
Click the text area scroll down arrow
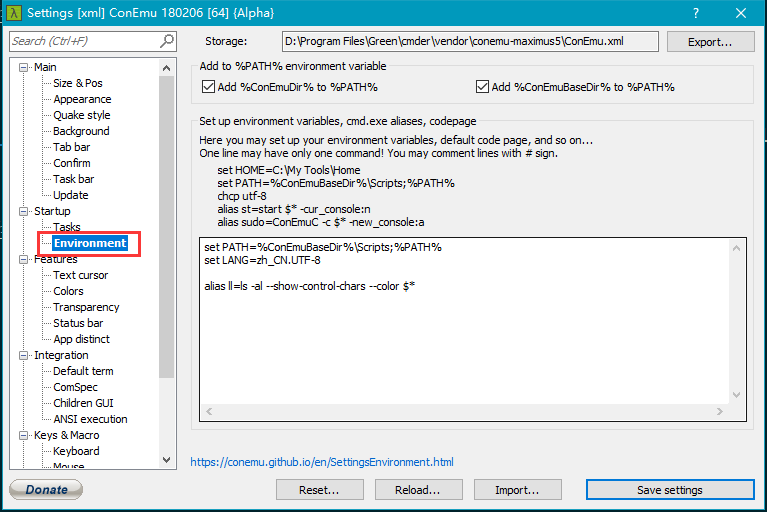click(736, 395)
